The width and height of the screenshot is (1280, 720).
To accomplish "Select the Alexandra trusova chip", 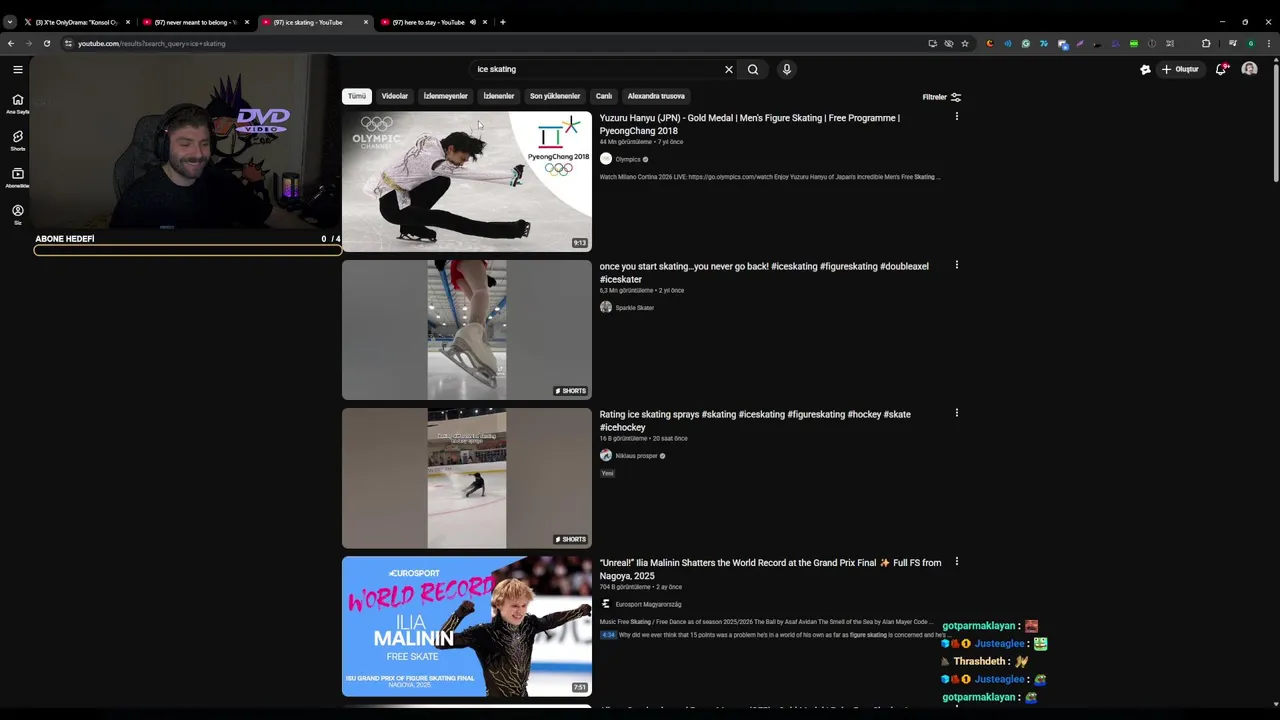I will (x=656, y=96).
